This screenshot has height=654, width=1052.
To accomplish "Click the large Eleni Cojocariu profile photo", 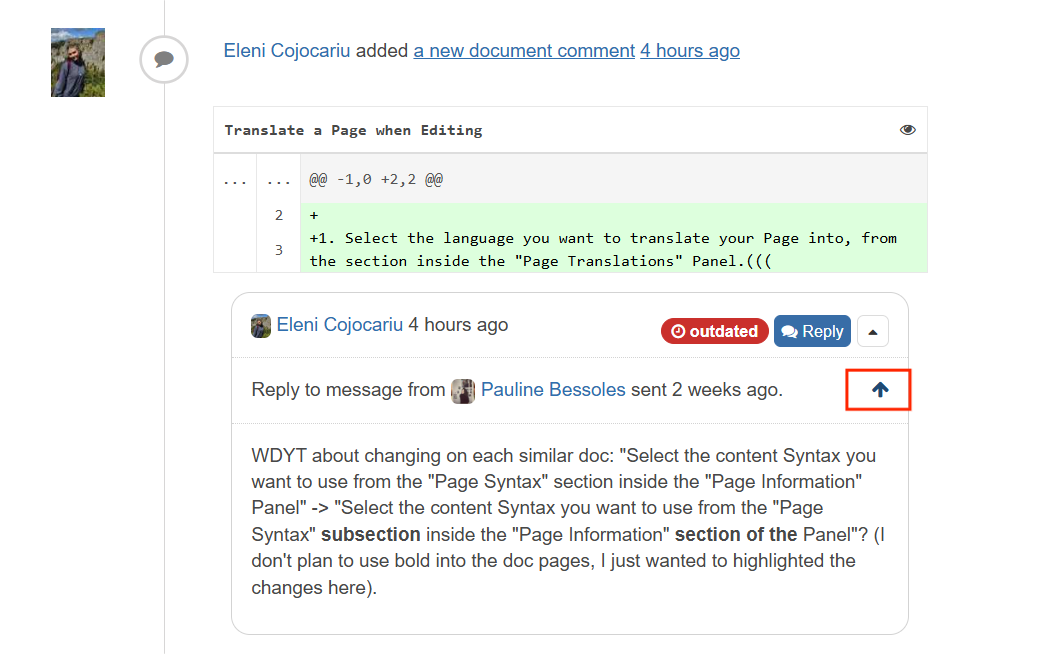I will [78, 62].
